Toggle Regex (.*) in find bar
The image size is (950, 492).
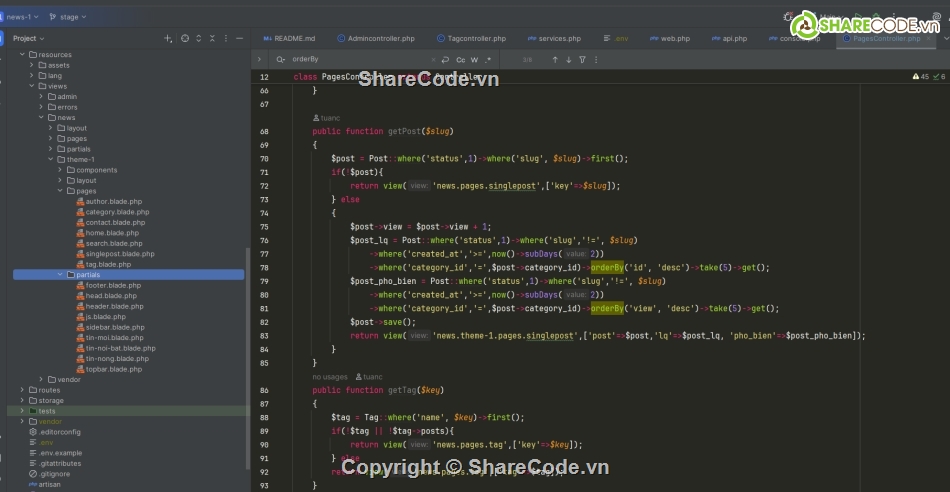pyautogui.click(x=488, y=59)
